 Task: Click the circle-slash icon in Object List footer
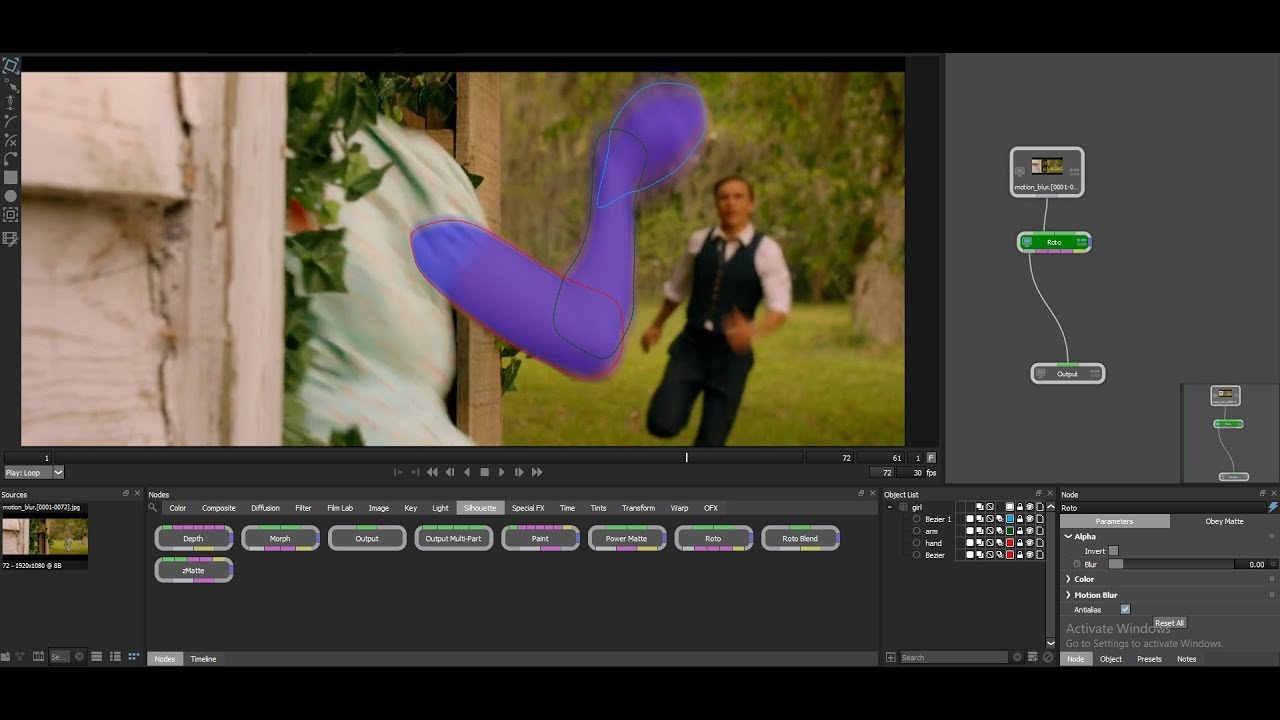point(1048,657)
